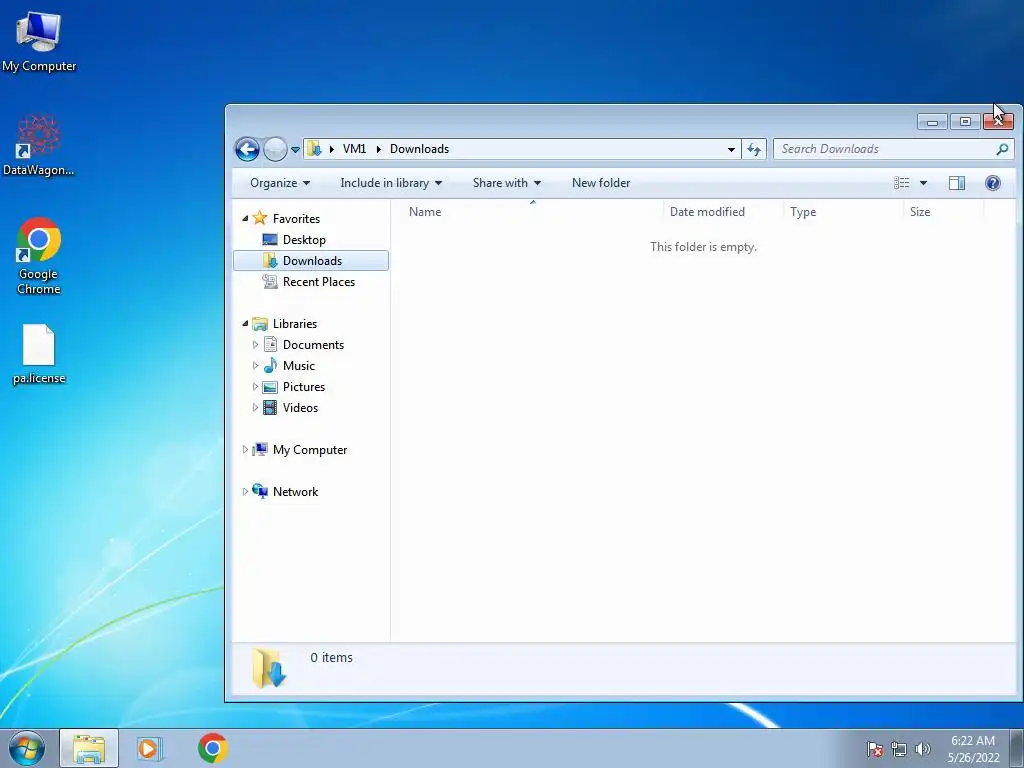Expand the address bar previous locations dropdown
Screen dimensions: 1024x768
point(731,150)
